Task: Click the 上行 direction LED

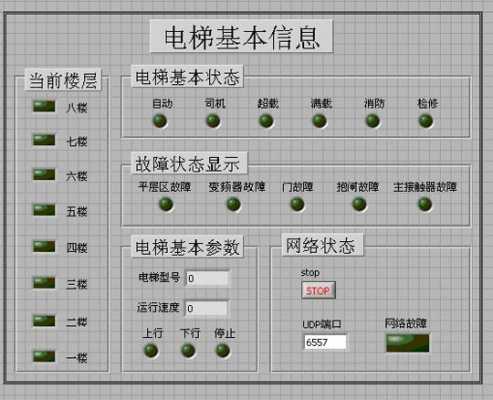Action: click(x=151, y=350)
